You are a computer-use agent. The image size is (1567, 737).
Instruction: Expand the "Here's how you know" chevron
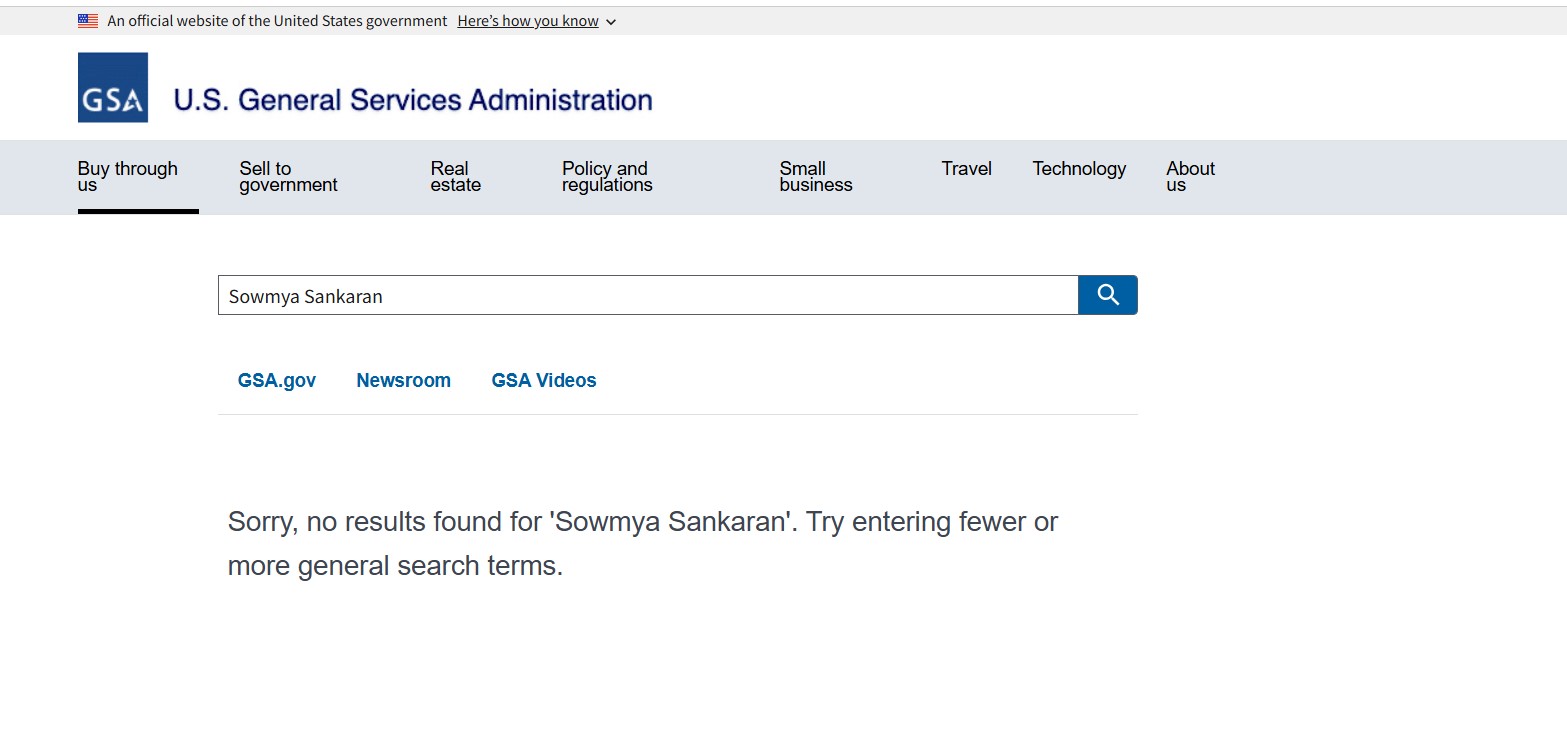[611, 22]
